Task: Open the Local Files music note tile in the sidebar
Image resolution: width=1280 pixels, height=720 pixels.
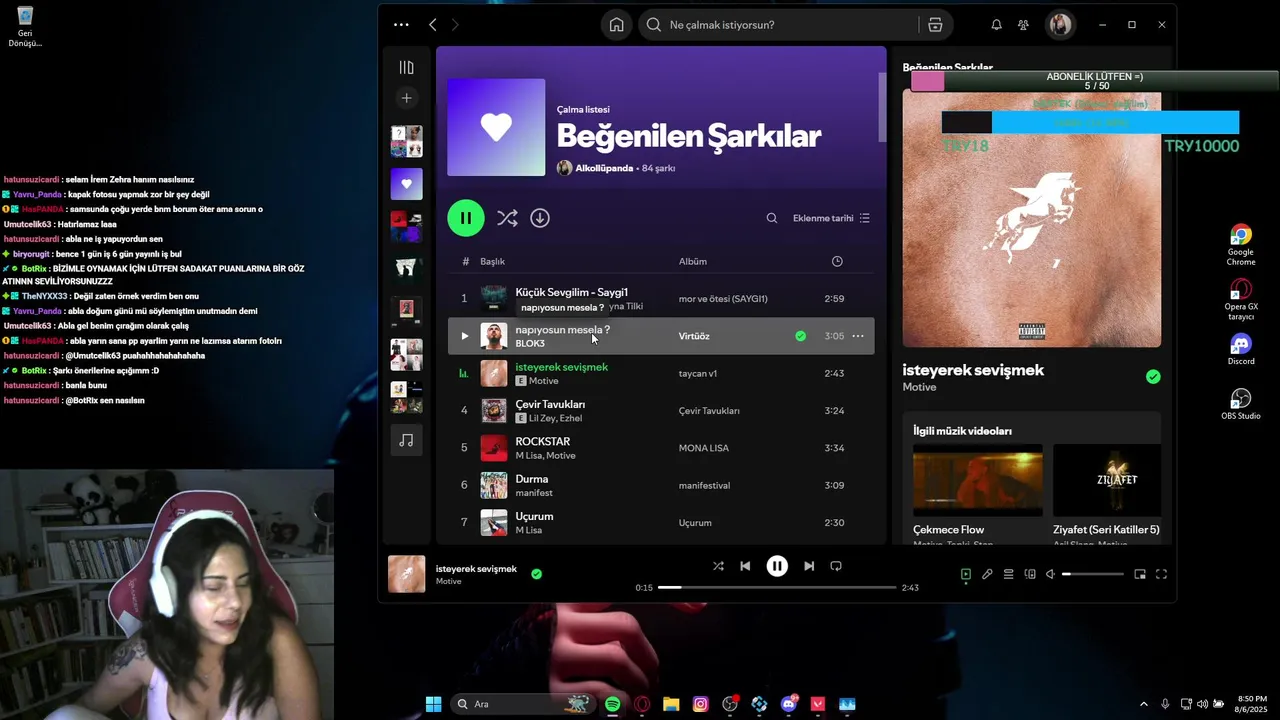Action: pos(406,440)
